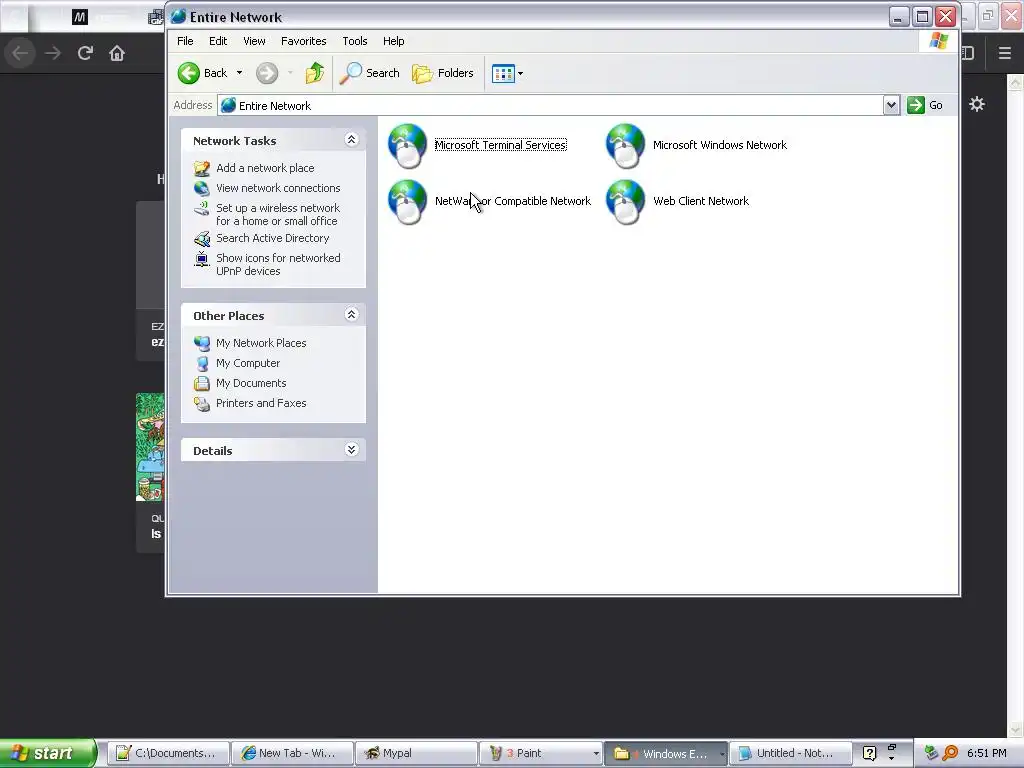Click the network tray icon
The height and width of the screenshot is (768, 1024).
931,753
